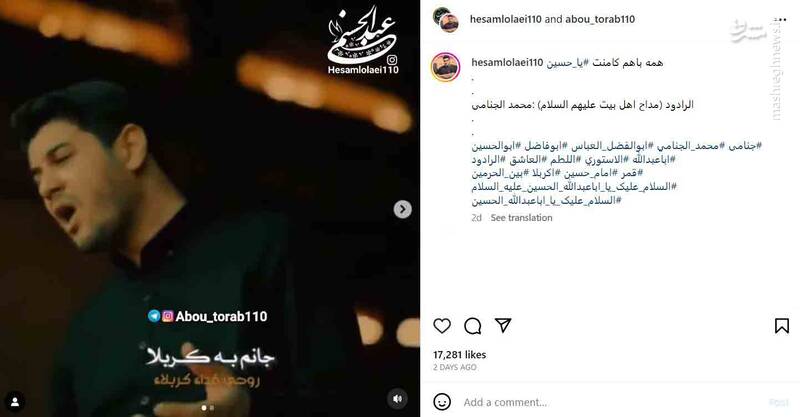Select the second carousel dot indicator
The height and width of the screenshot is (417, 800).
coord(212,408)
